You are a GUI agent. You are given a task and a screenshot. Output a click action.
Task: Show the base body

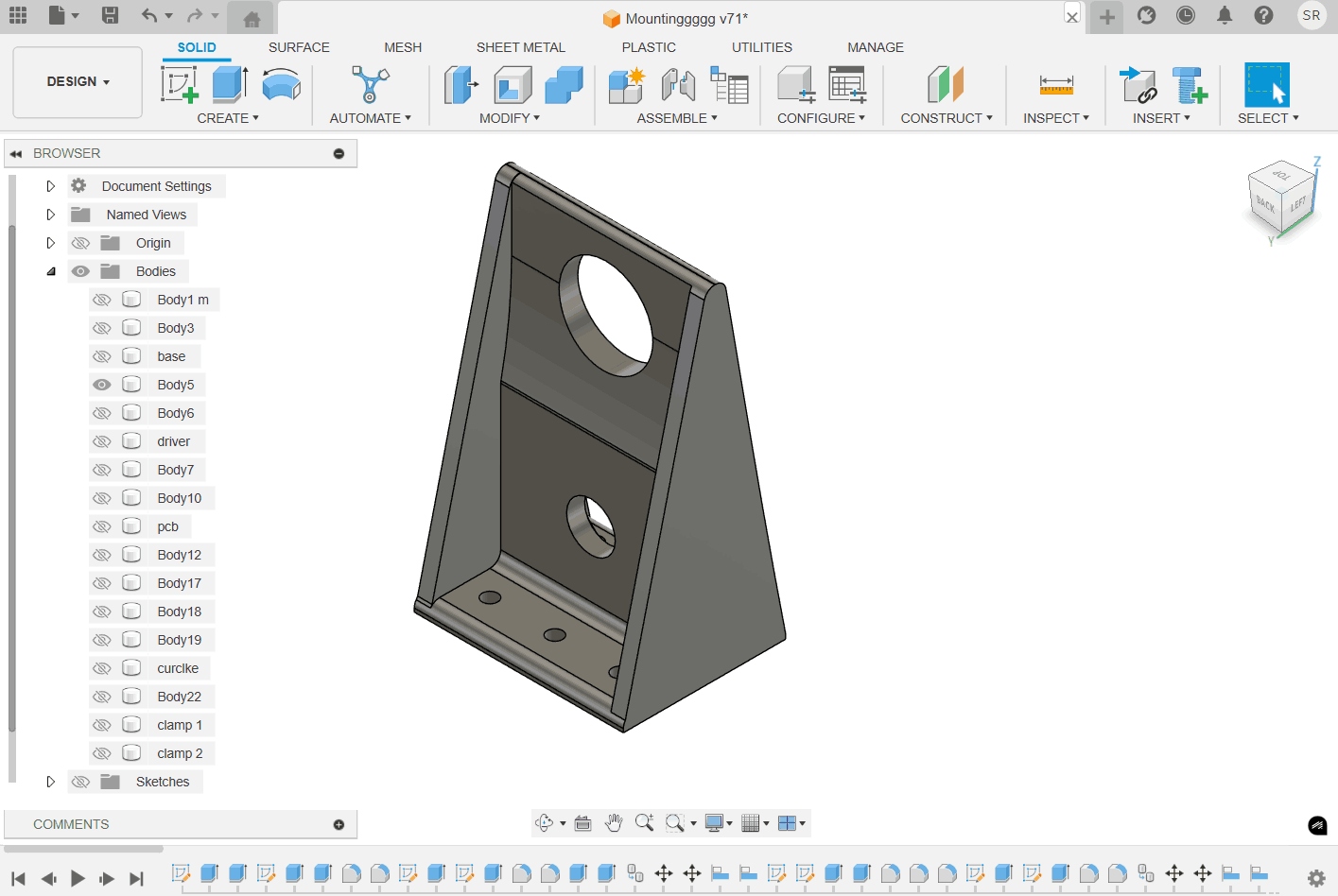pos(102,356)
